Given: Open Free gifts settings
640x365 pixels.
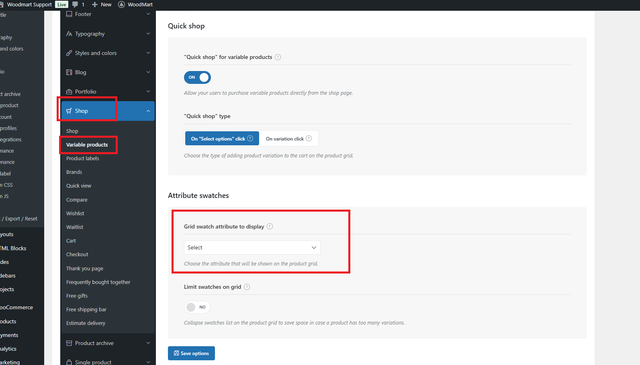Looking at the screenshot, I should click(77, 296).
